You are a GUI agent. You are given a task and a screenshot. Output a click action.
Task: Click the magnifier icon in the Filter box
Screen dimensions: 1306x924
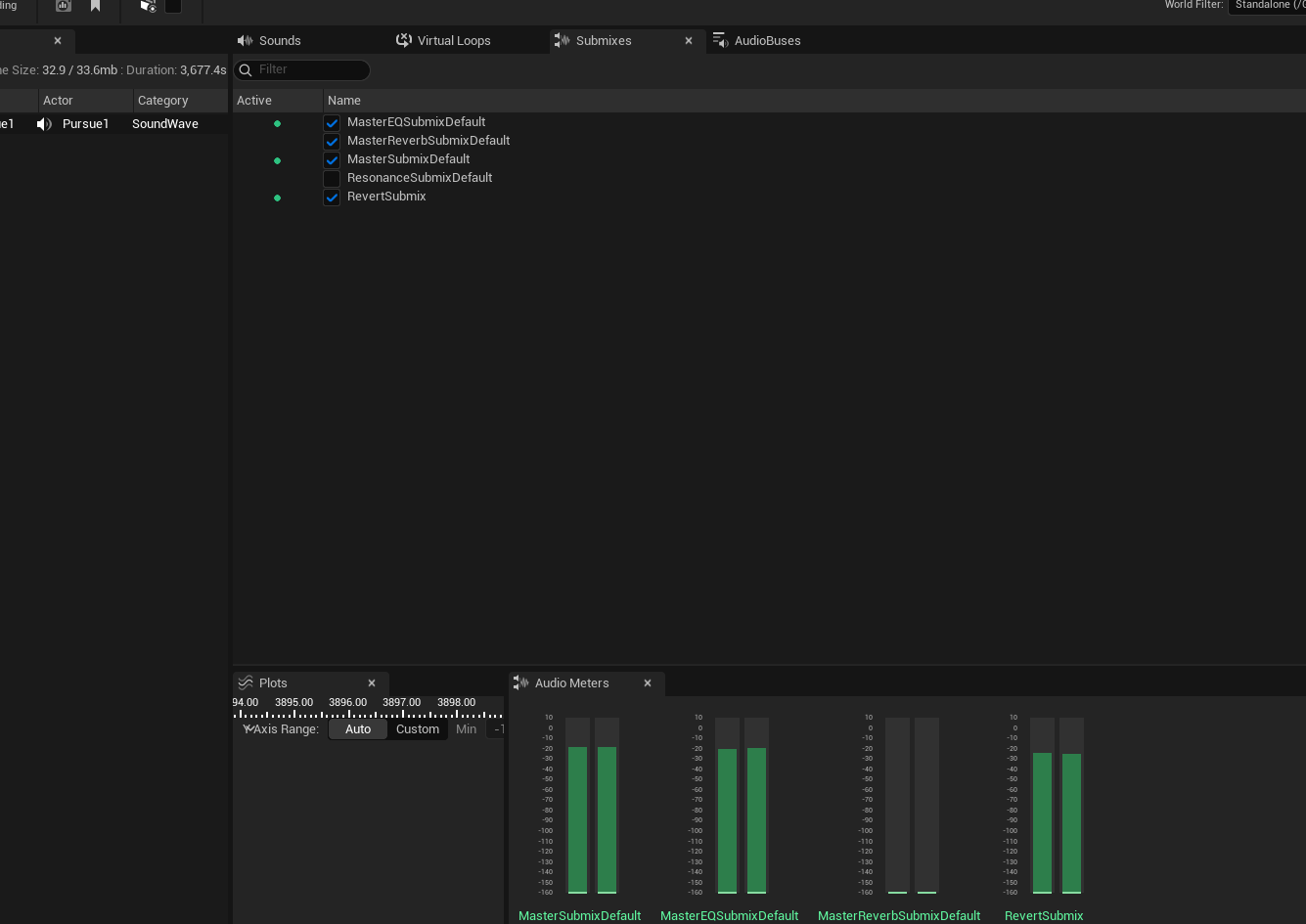(246, 70)
